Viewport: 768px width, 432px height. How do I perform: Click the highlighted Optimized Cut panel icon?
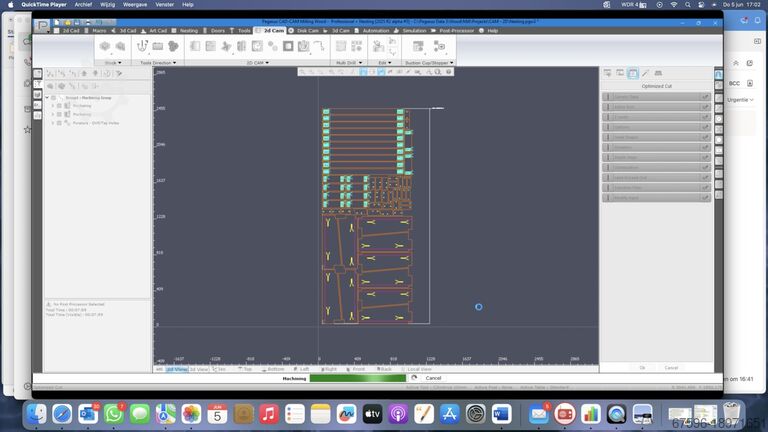pyautogui.click(x=633, y=73)
